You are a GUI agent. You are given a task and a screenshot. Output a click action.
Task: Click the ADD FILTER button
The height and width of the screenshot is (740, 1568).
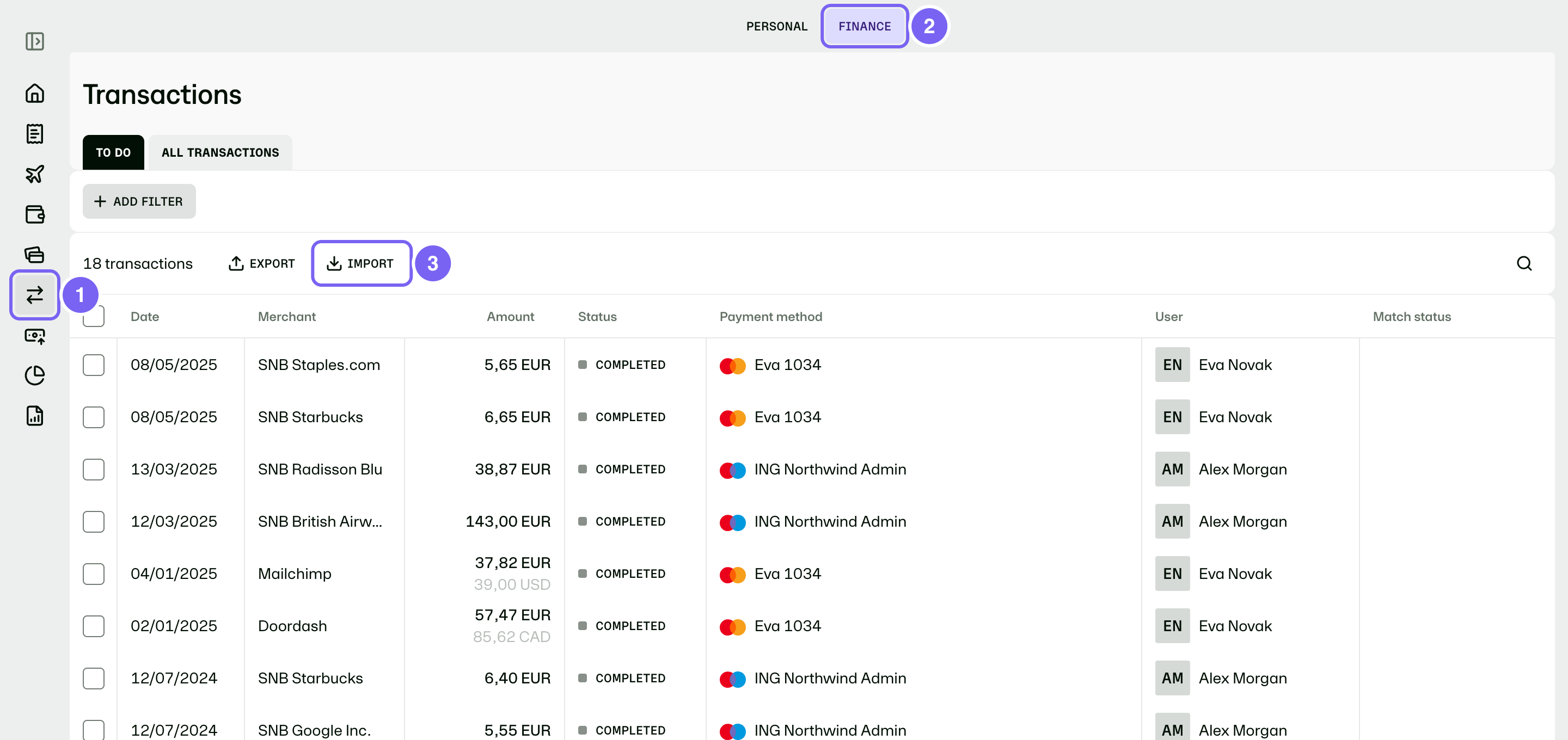[139, 201]
